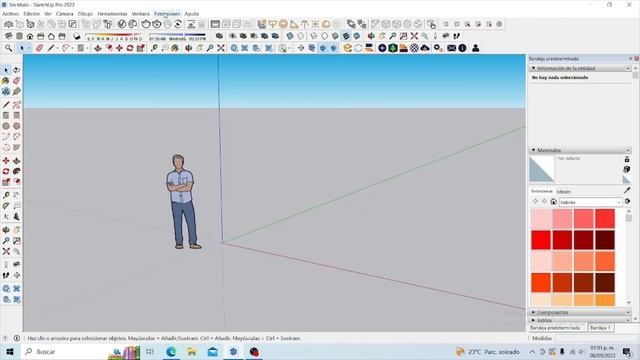This screenshot has height=360, width=640.
Task: Activate the Section Plane tool
Action: coord(16,275)
